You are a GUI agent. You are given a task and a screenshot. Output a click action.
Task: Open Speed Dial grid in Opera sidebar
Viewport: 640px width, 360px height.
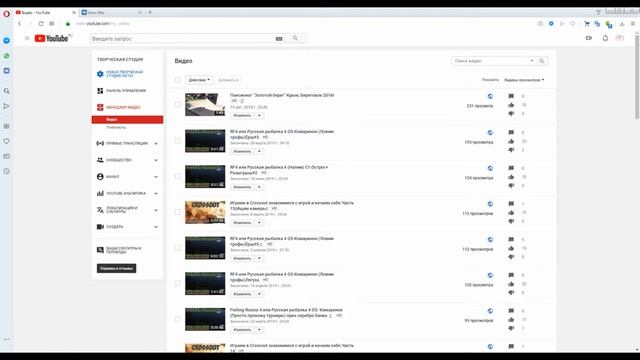click(x=7, y=126)
